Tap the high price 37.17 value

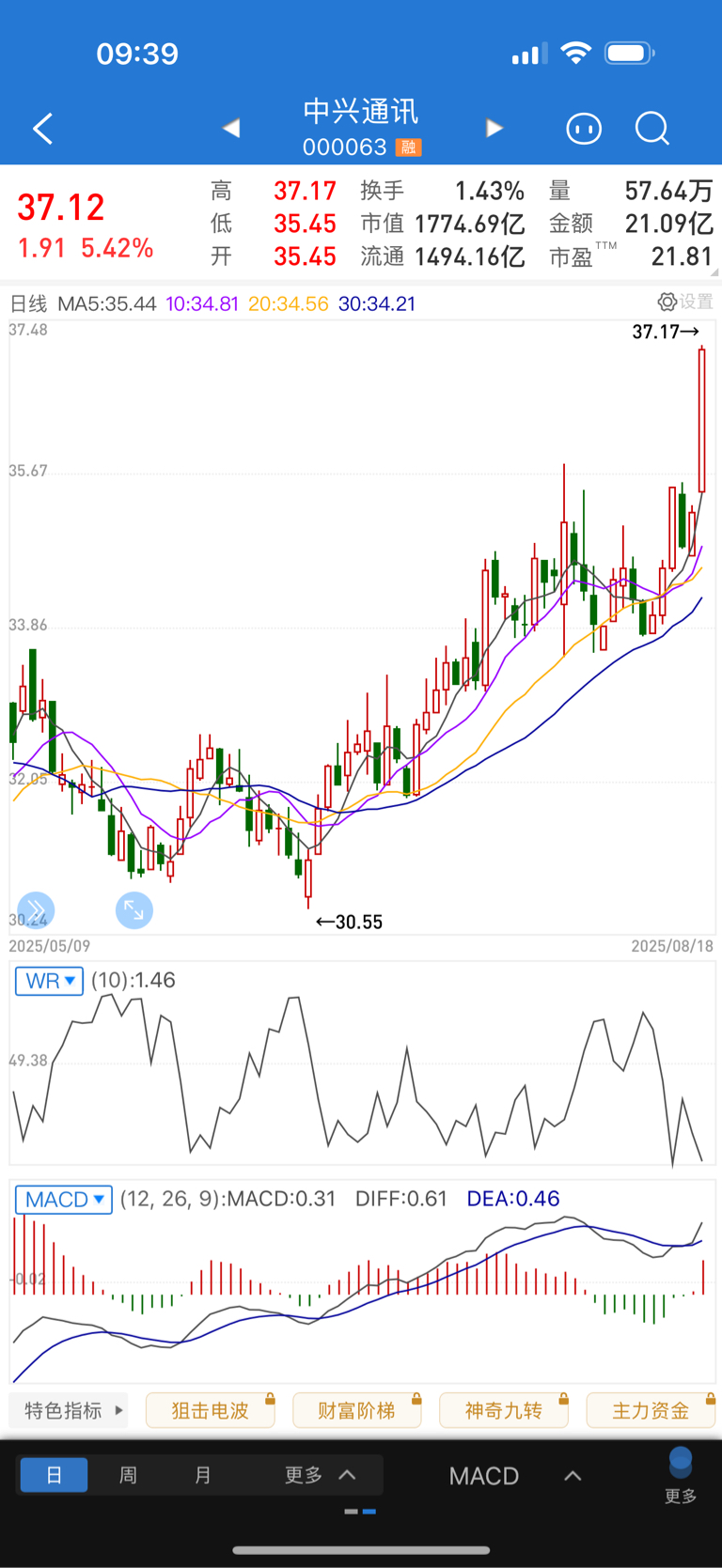pos(305,191)
